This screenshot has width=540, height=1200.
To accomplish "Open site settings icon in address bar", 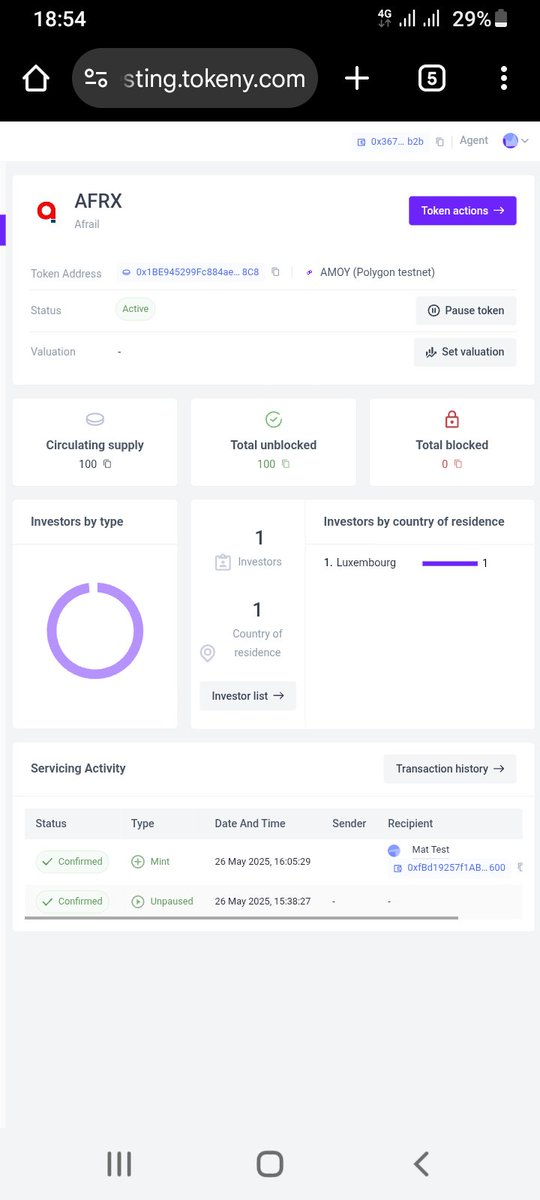I will 96,78.
